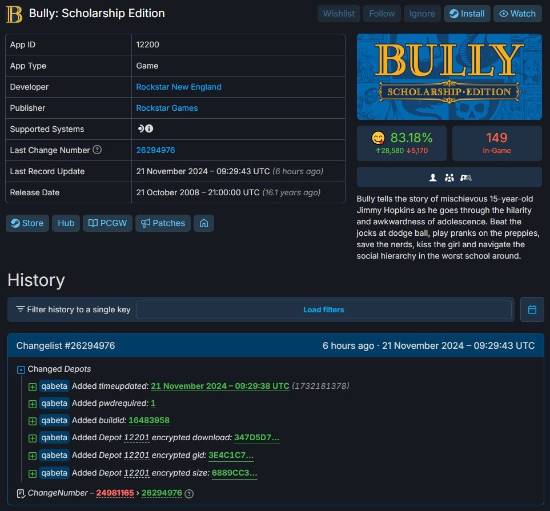Open the Rockstar New England developer link
This screenshot has height=511, width=550.
pyautogui.click(x=179, y=87)
